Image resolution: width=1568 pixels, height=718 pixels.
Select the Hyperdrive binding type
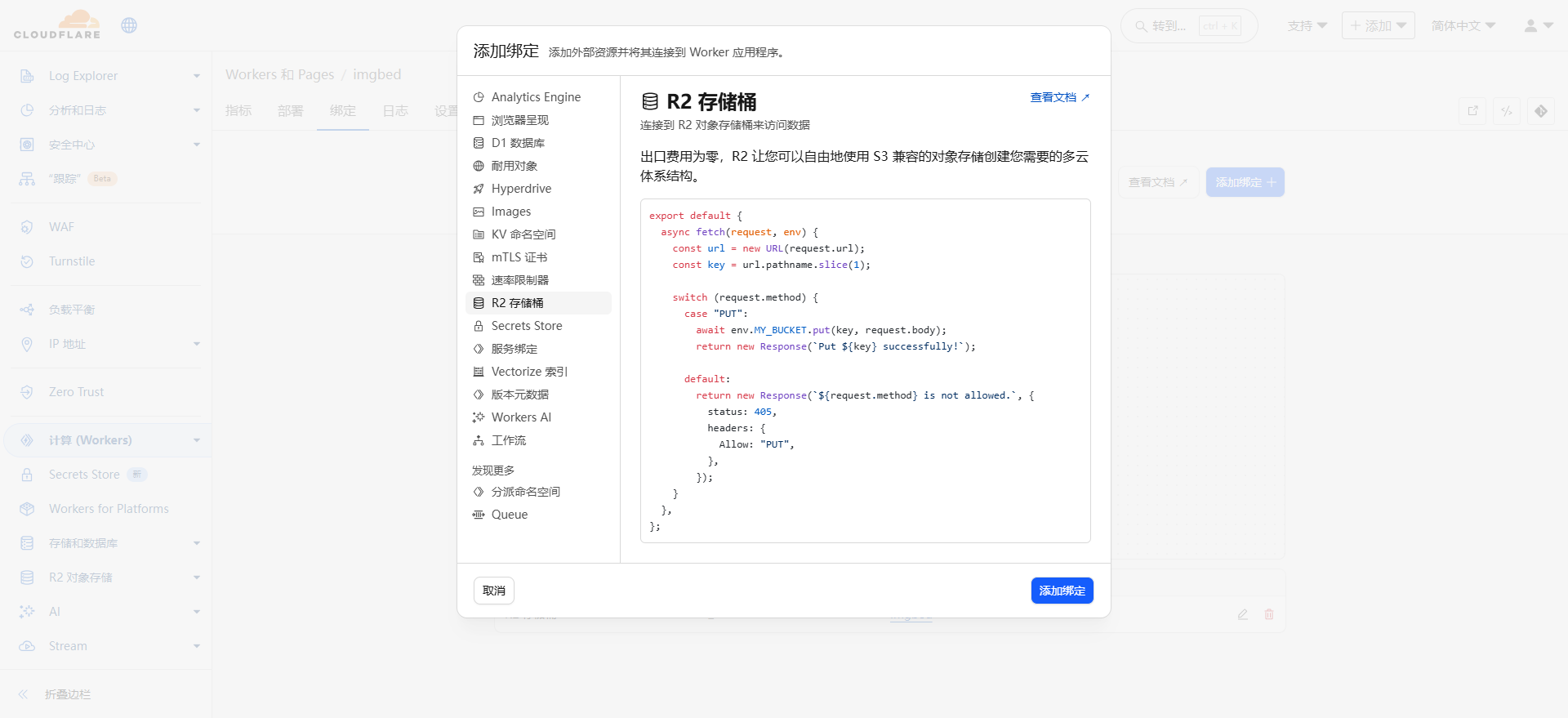click(521, 189)
